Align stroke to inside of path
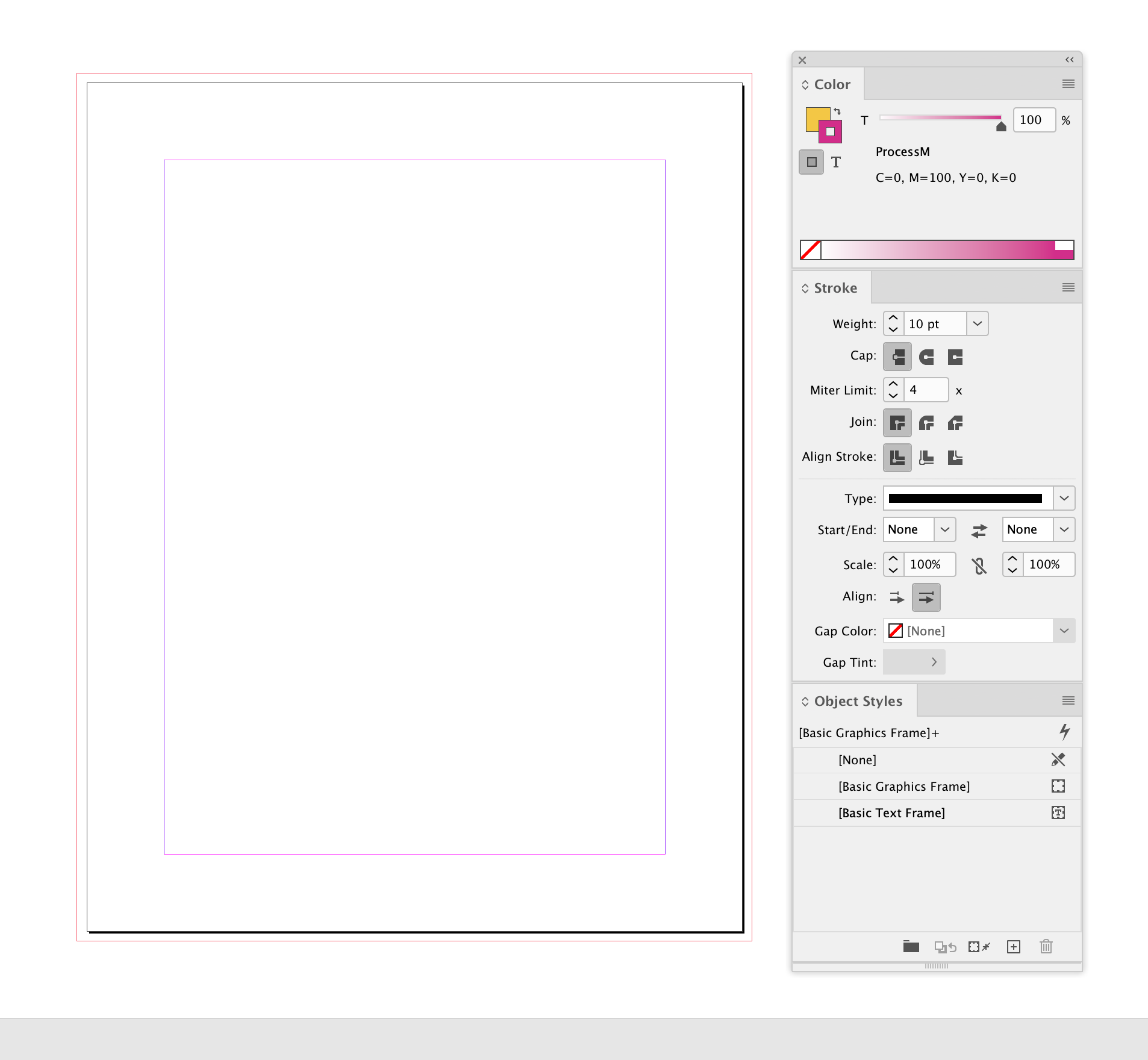Image resolution: width=1148 pixels, height=1060 pixels. (x=926, y=458)
